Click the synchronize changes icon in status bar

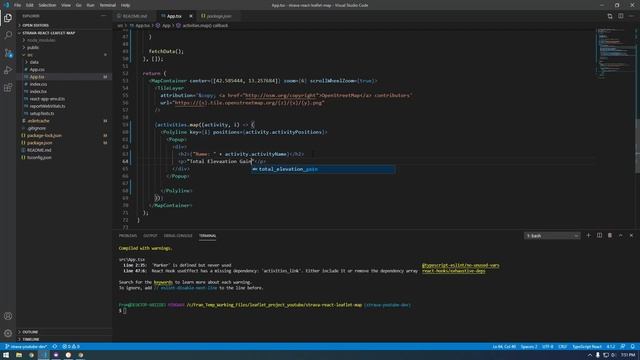(x=55, y=347)
